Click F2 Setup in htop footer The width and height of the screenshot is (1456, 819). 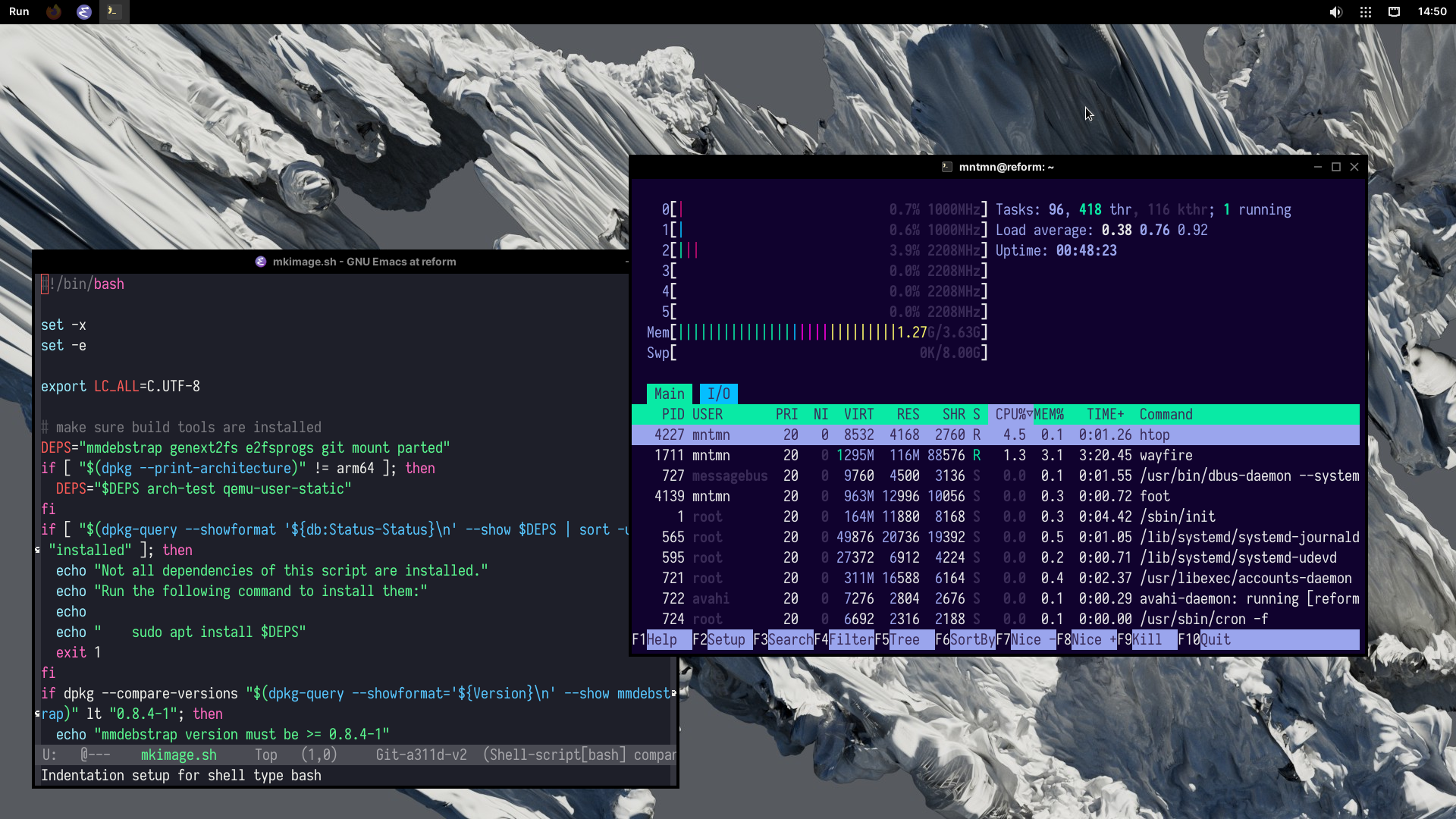tap(722, 639)
